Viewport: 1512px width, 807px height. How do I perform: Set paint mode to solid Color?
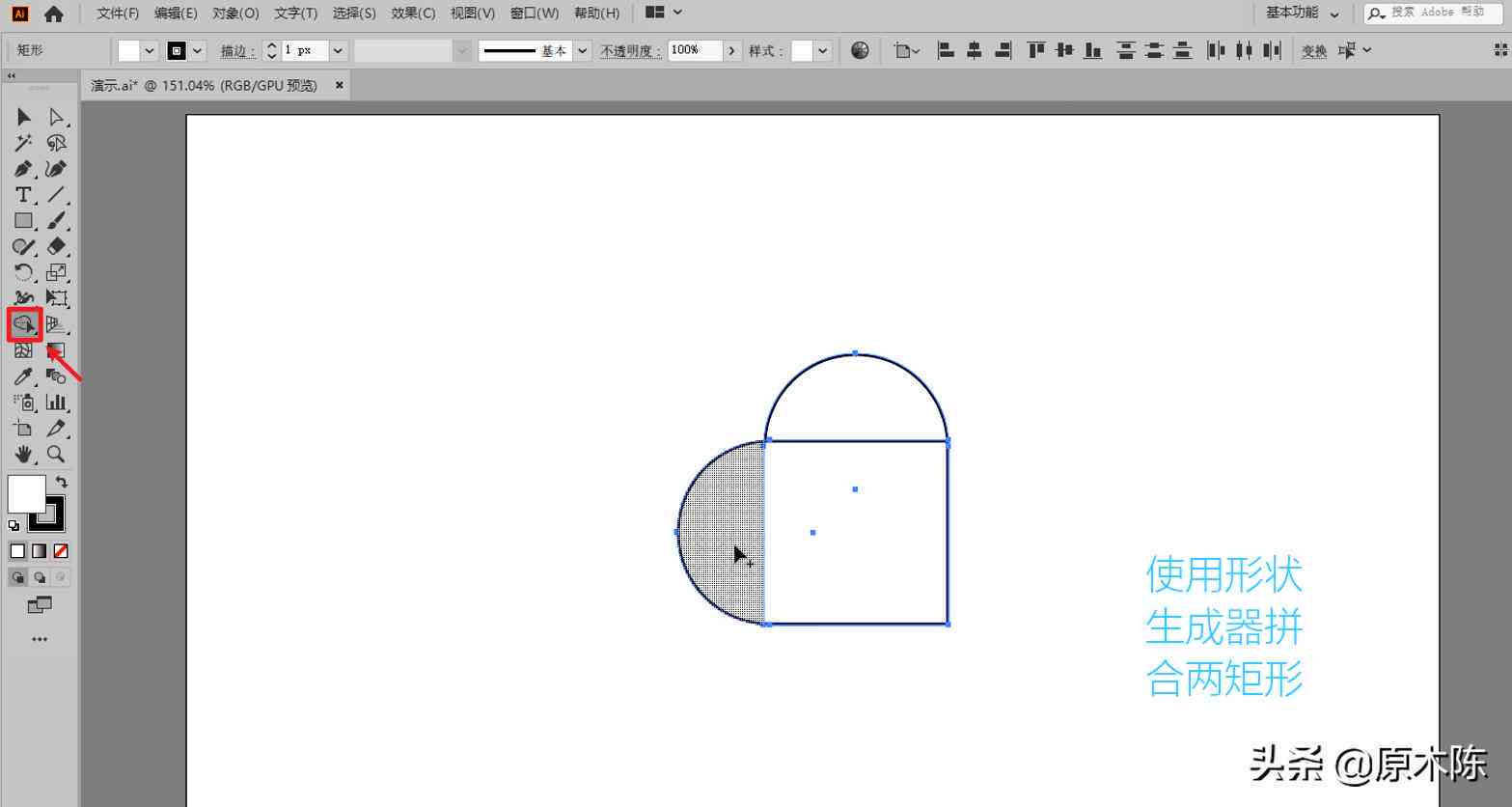17,551
